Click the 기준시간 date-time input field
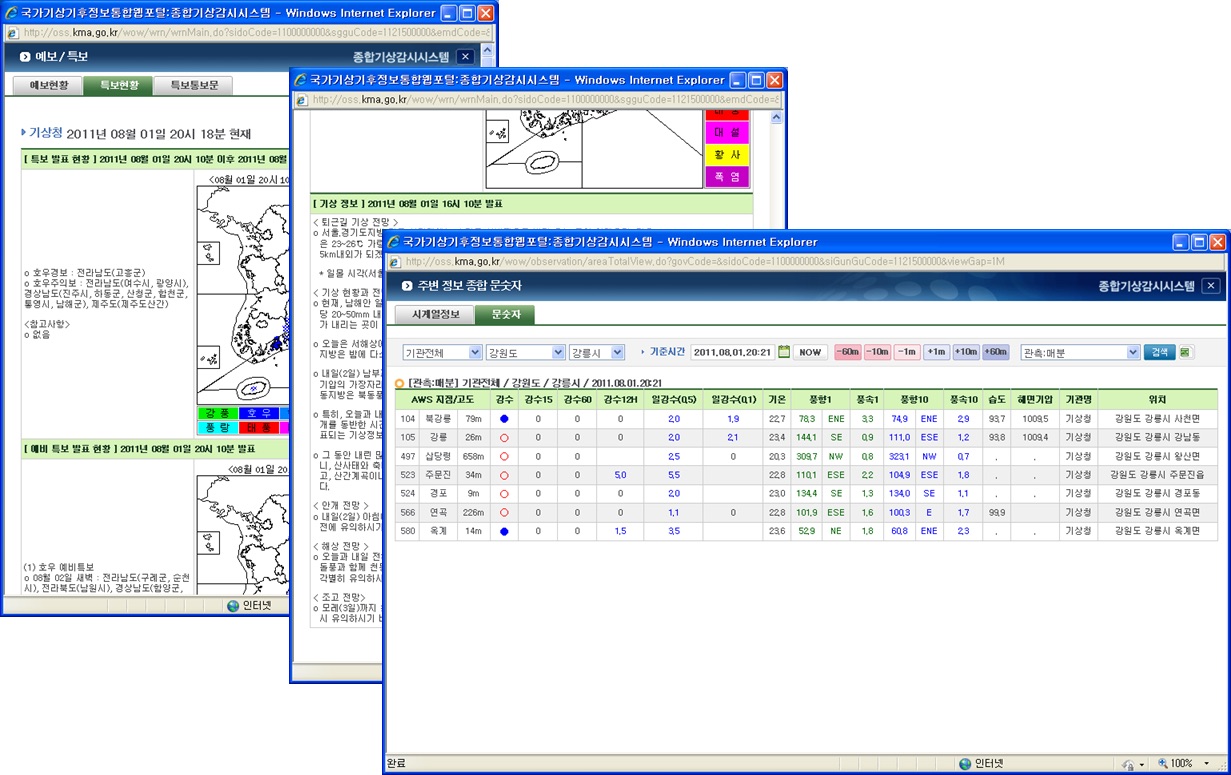 pos(732,352)
